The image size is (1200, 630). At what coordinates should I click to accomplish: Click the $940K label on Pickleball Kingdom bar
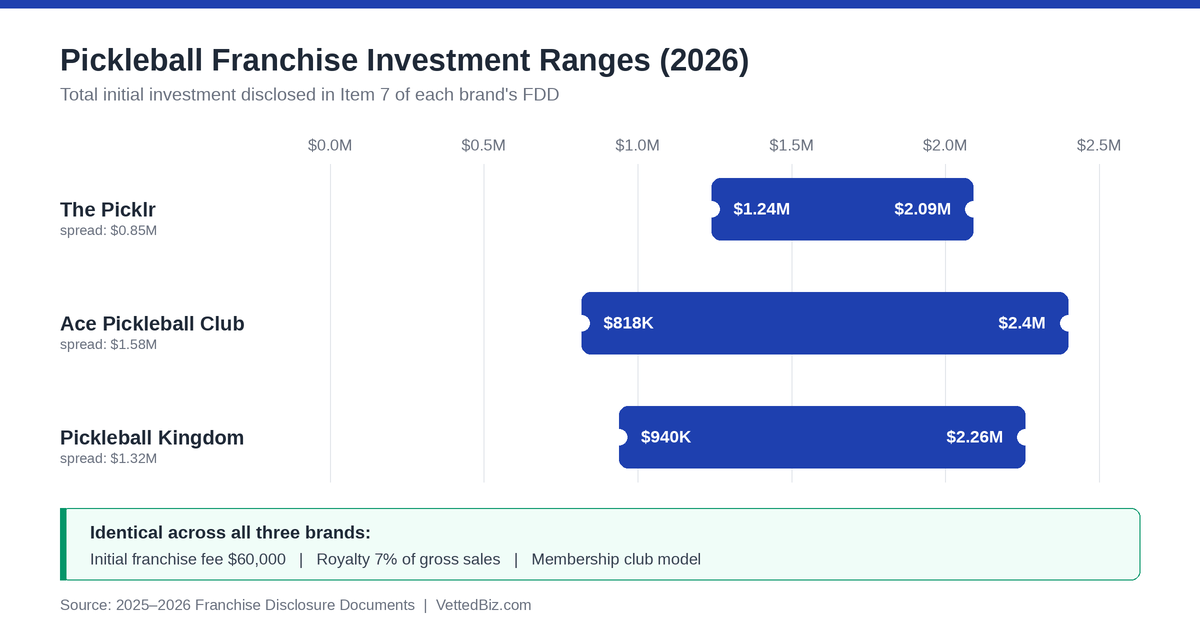[666, 437]
